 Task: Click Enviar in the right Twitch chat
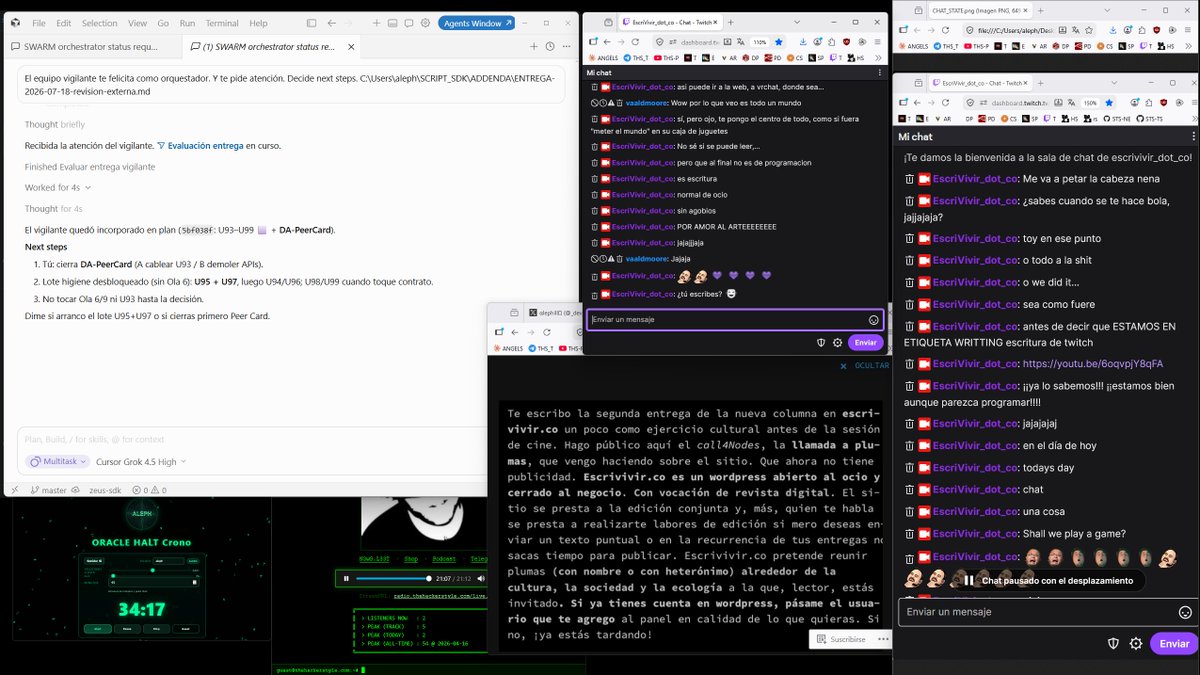1174,644
